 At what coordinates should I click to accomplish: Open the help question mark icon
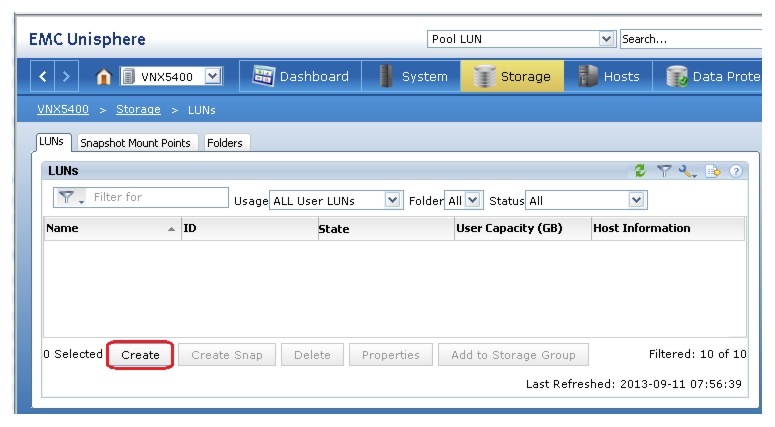735,171
